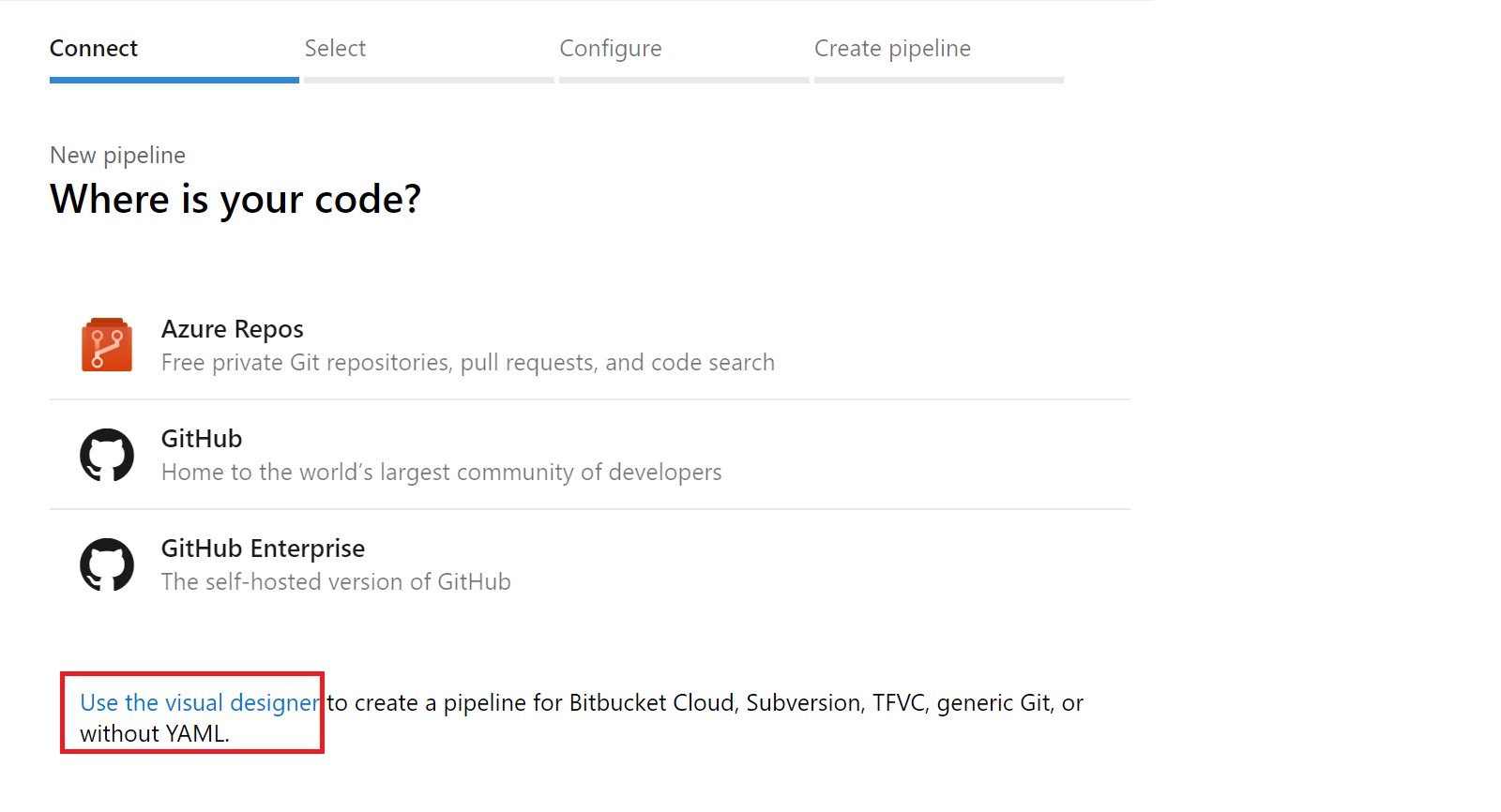Open the Connect step tab
The width and height of the screenshot is (1501, 812).
[94, 49]
